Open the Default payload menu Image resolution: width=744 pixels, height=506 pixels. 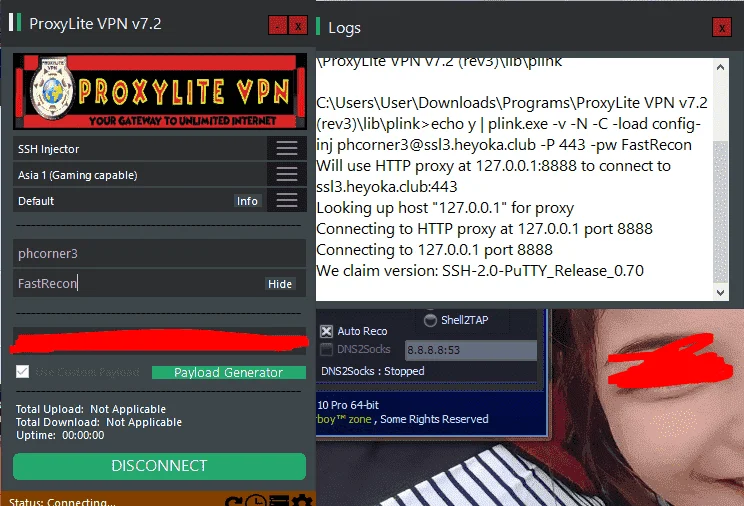[287, 200]
